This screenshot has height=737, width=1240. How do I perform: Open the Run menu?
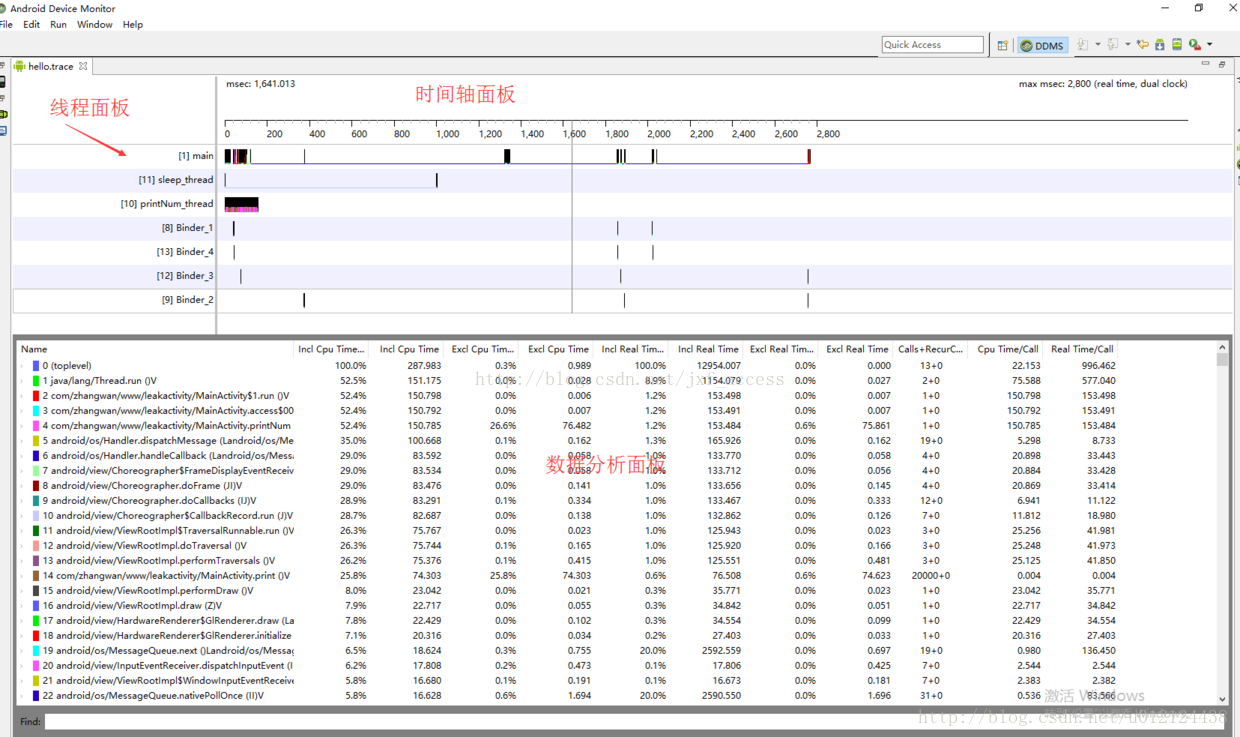coord(58,24)
